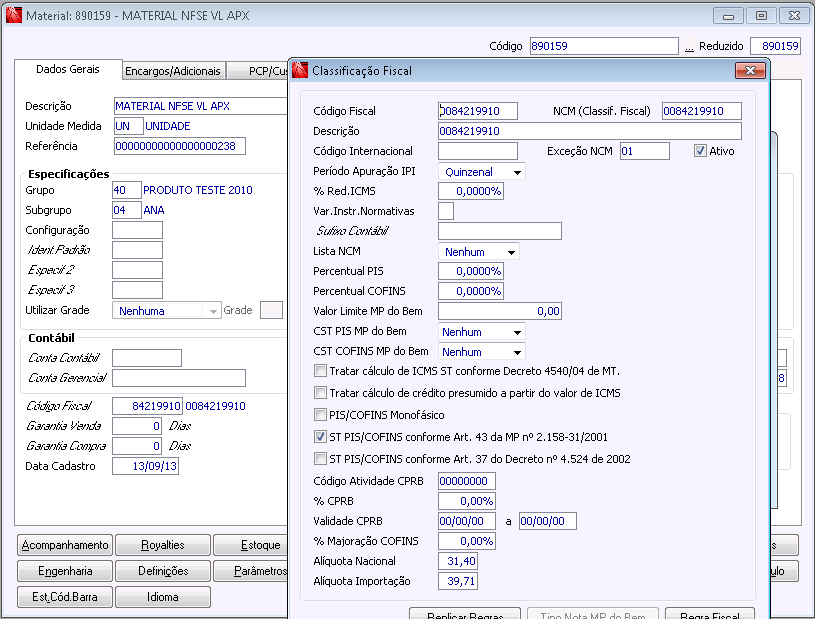Toggle the Ativo checkbox
Screen dimensions: 815x619
[x=700, y=151]
